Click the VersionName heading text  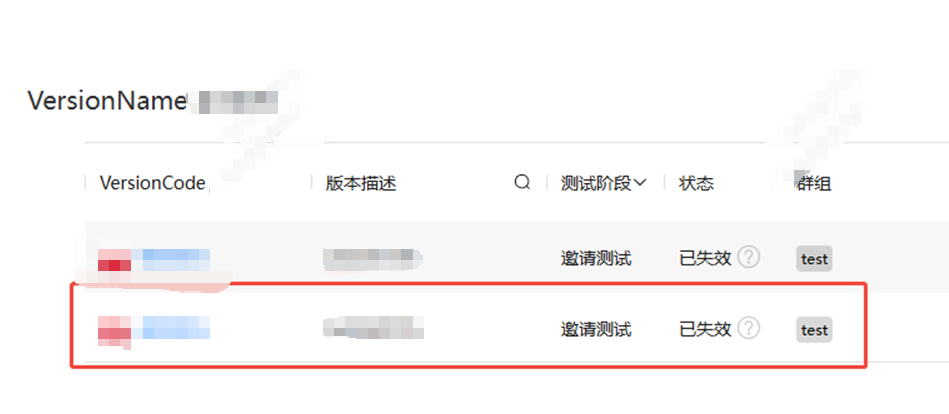(107, 100)
